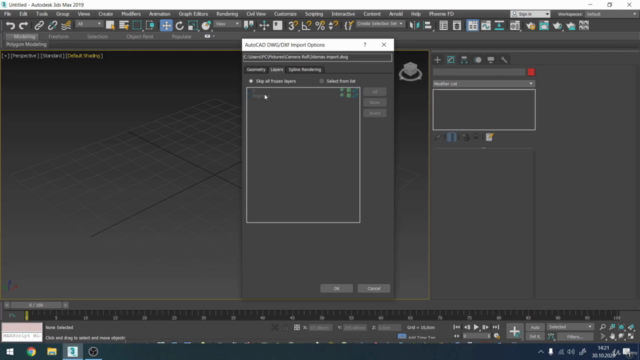640x360 pixels.
Task: Toggle the Spinner Snap icon
Action: tap(333, 26)
